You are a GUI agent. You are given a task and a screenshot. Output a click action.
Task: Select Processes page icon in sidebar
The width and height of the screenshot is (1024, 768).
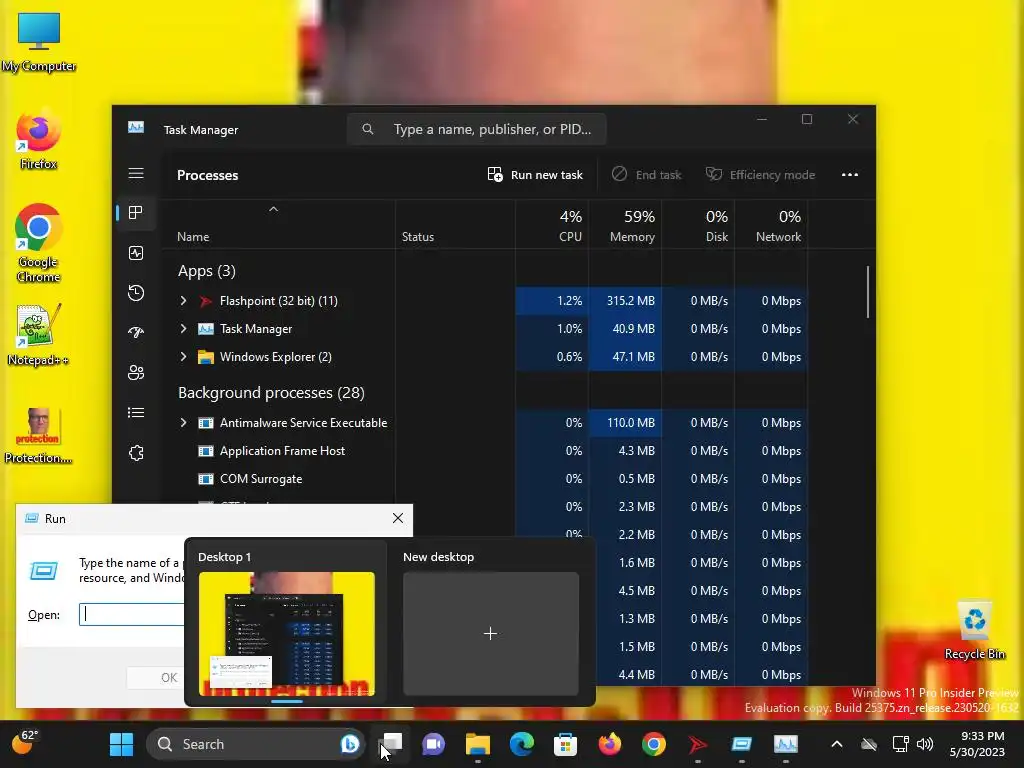(136, 212)
